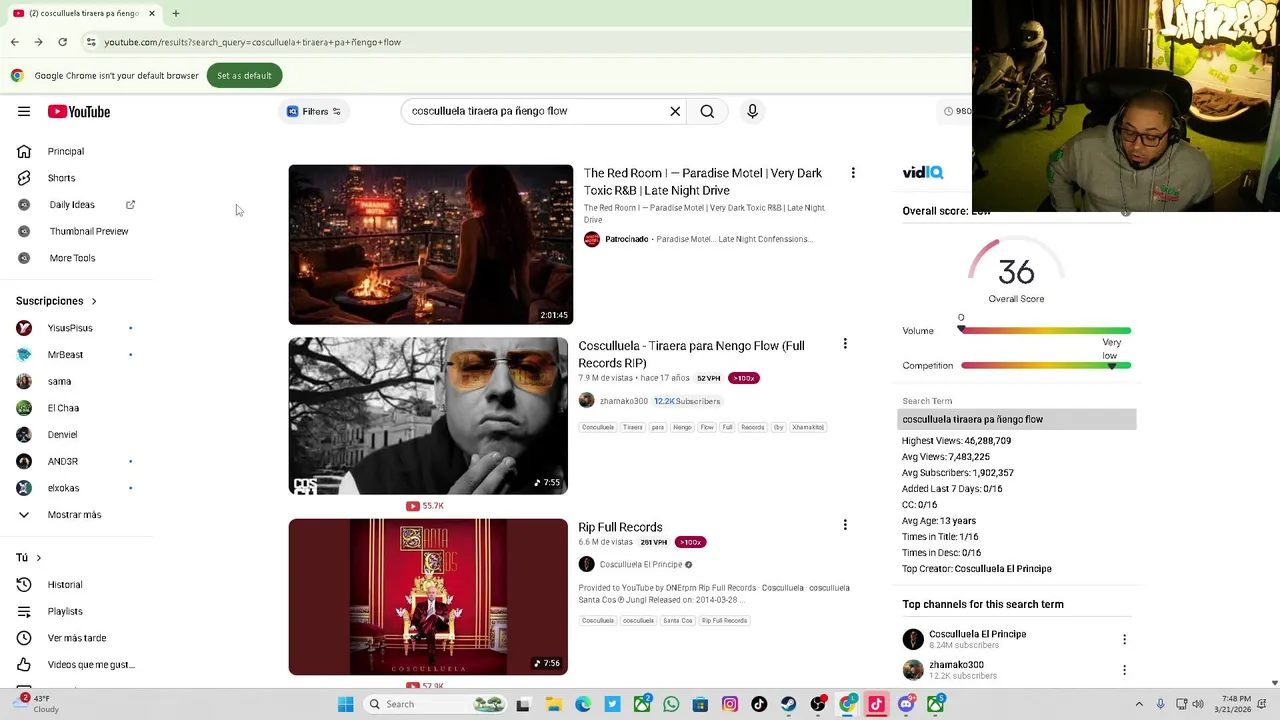Go back in Chrome
This screenshot has height=720, width=1280.
click(14, 42)
